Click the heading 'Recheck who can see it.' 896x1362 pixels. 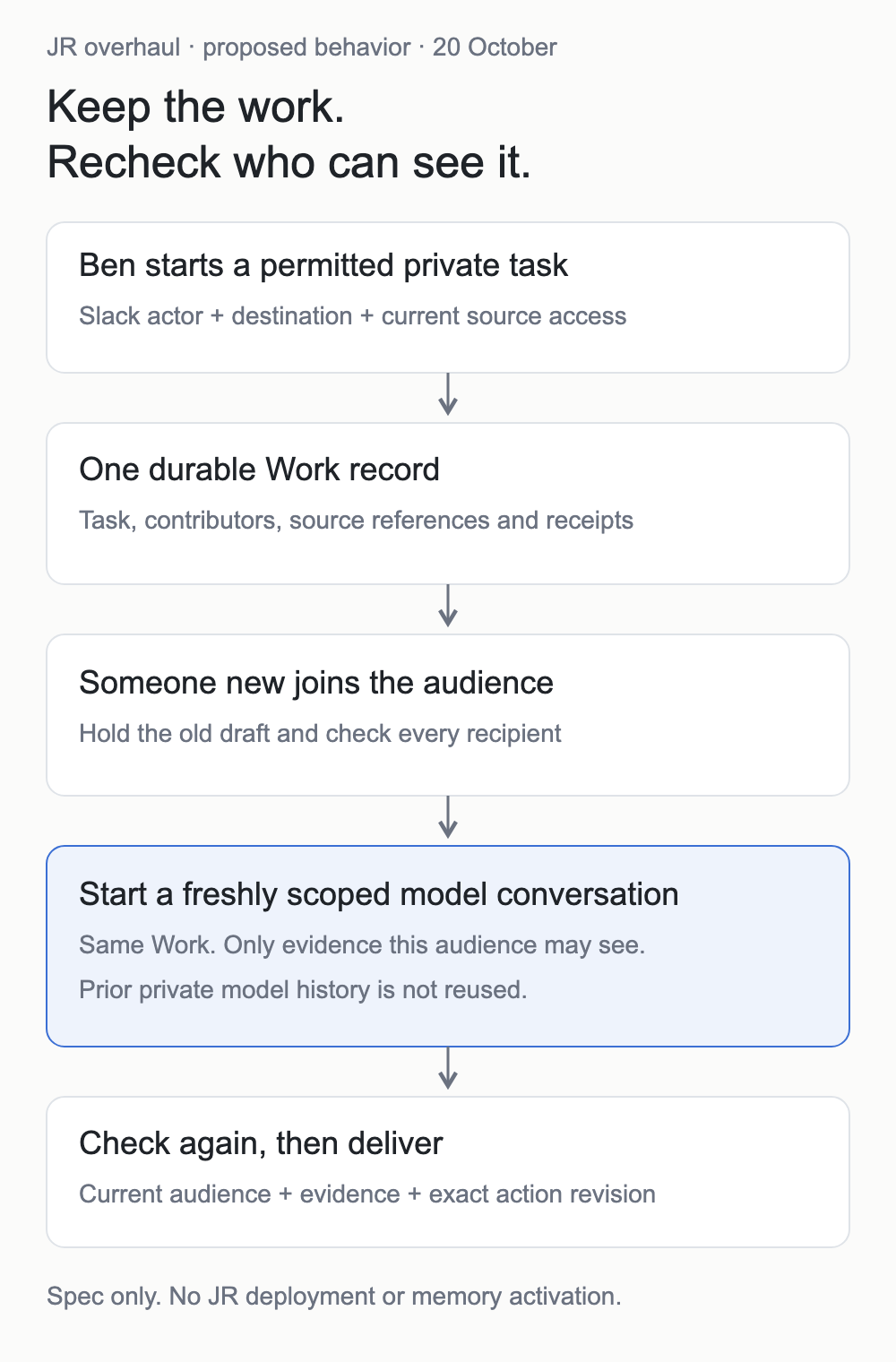pyautogui.click(x=289, y=163)
